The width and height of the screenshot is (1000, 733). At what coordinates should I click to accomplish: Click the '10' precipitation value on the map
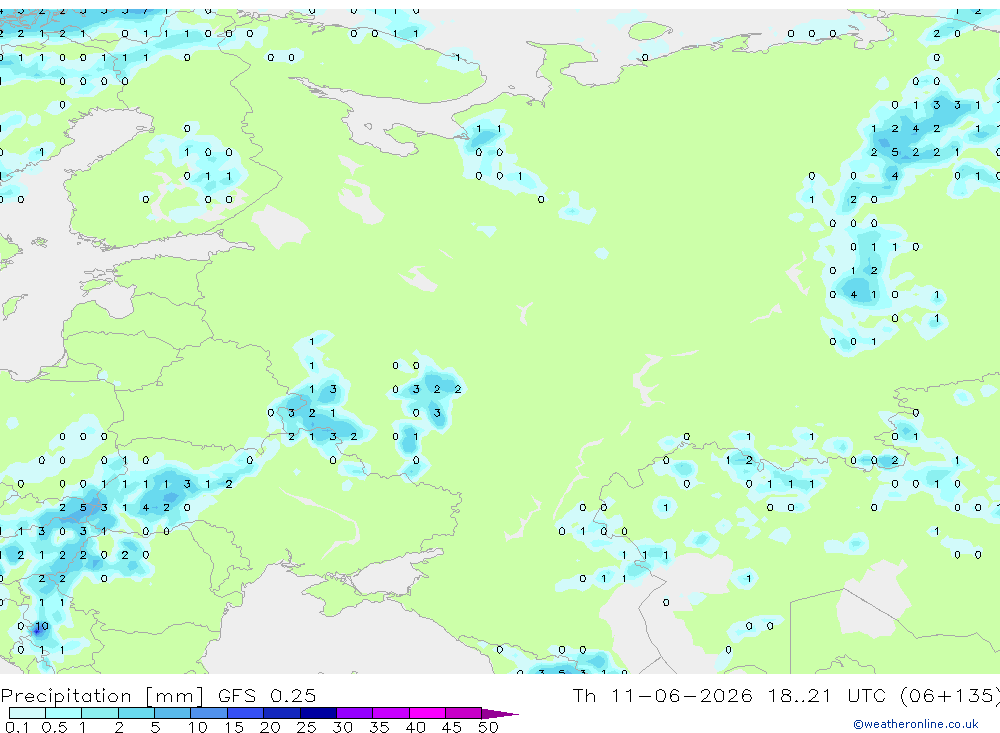click(41, 626)
